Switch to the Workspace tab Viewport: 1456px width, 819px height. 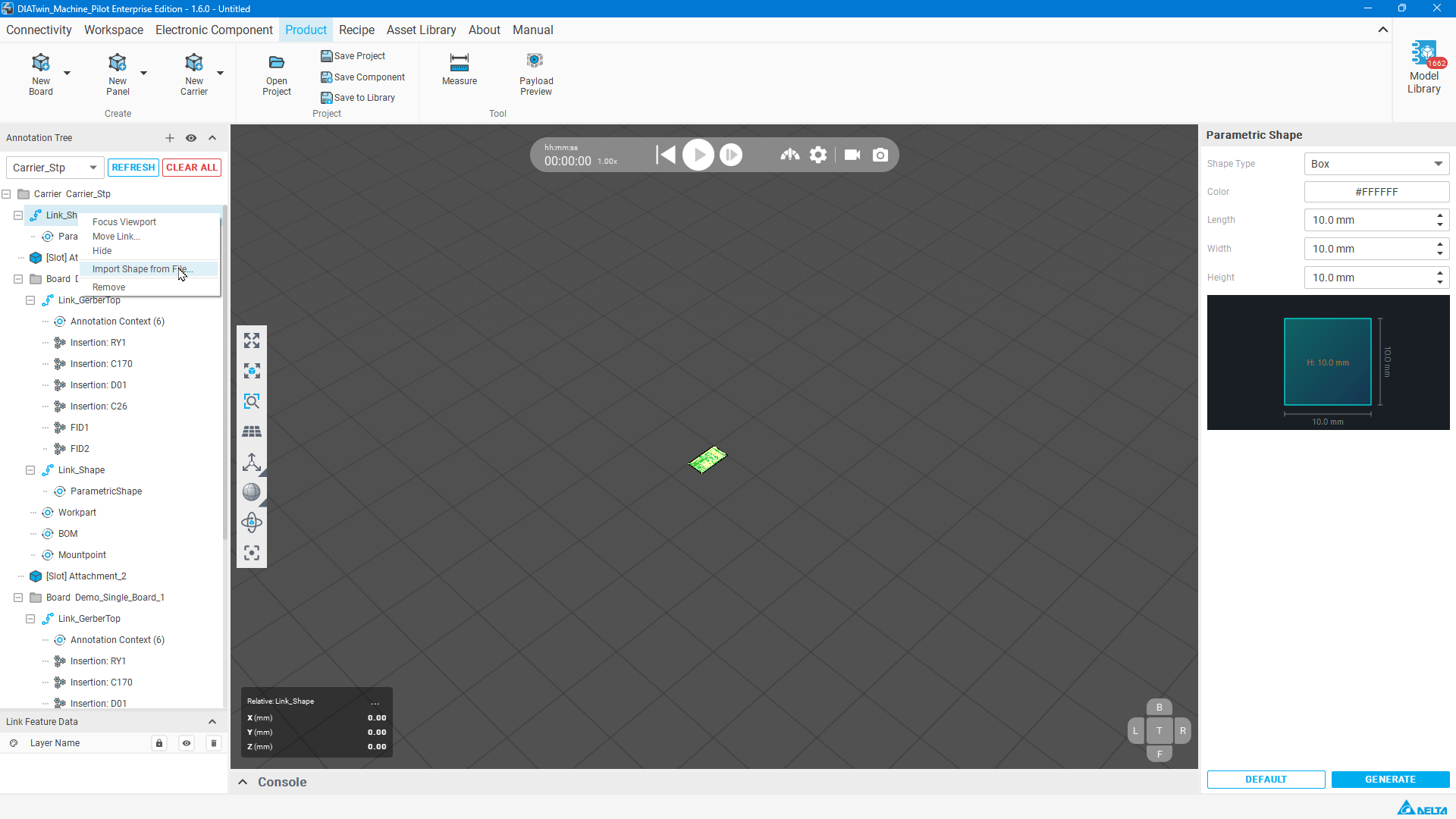tap(114, 30)
